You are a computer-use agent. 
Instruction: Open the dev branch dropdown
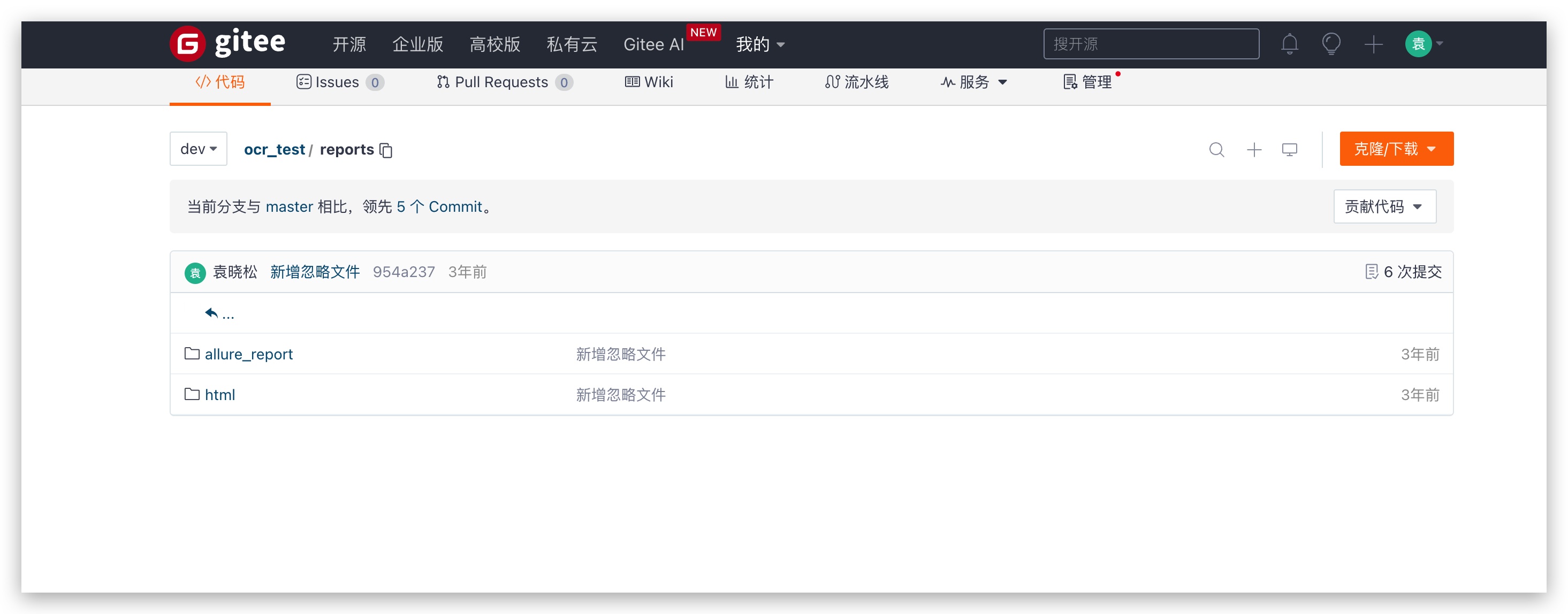[199, 149]
